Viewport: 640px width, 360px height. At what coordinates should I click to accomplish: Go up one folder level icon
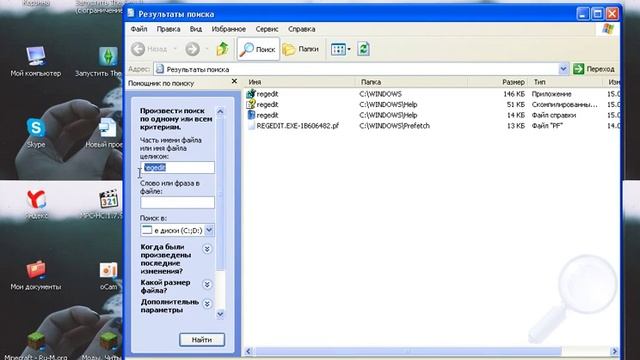[222, 49]
